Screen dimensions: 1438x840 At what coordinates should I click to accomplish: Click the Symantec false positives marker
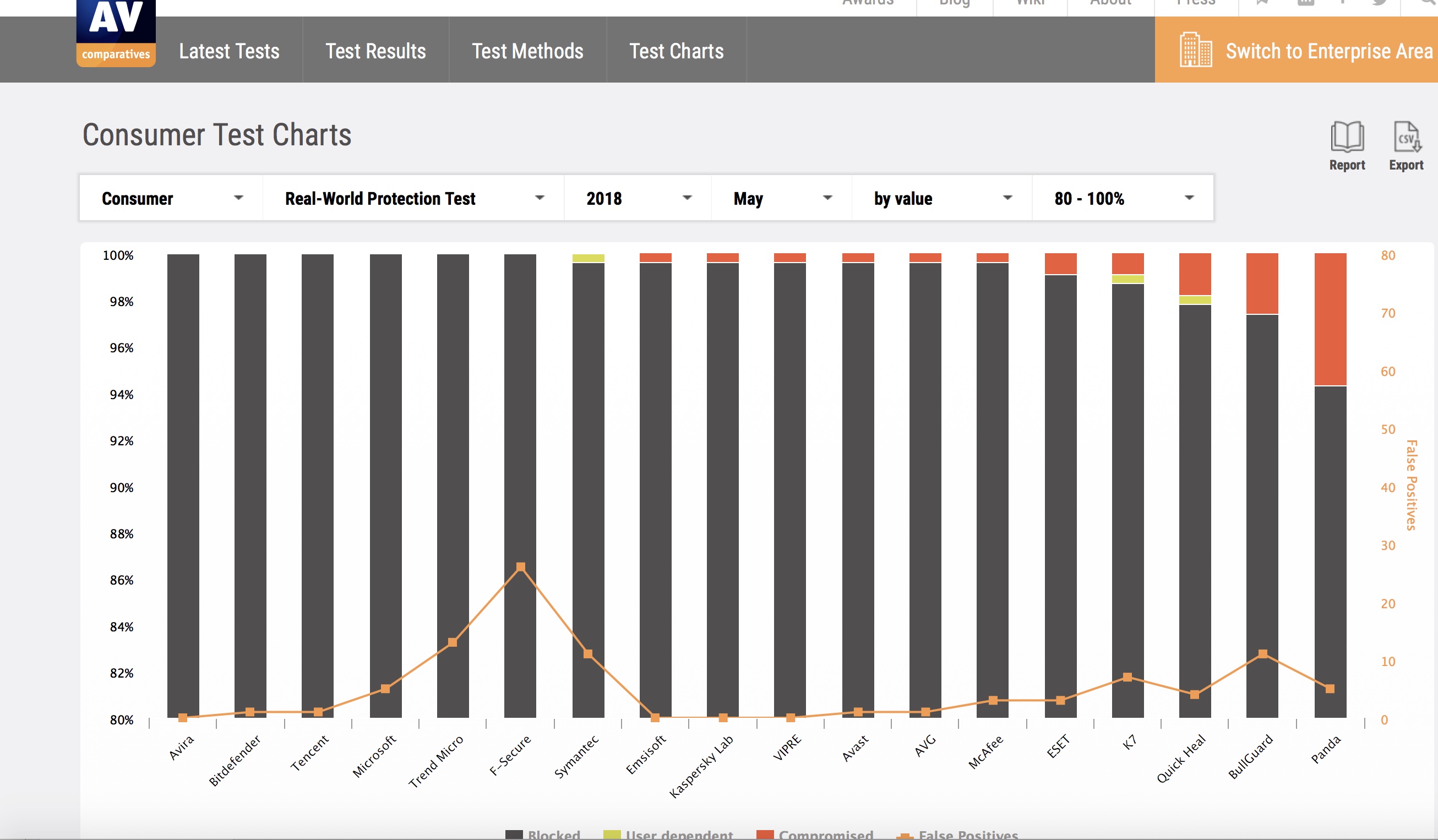(588, 654)
